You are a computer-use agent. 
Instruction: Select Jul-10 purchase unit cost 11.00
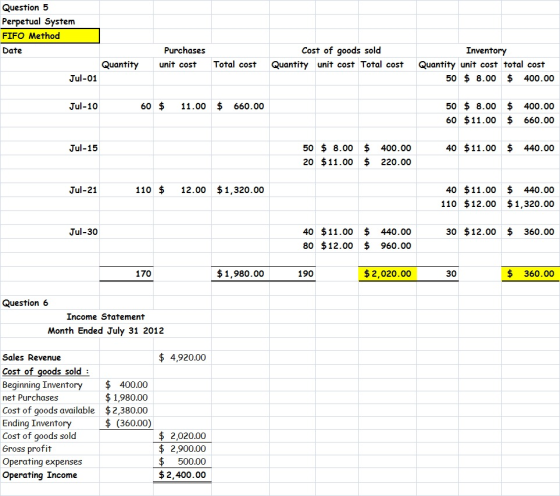[x=182, y=106]
